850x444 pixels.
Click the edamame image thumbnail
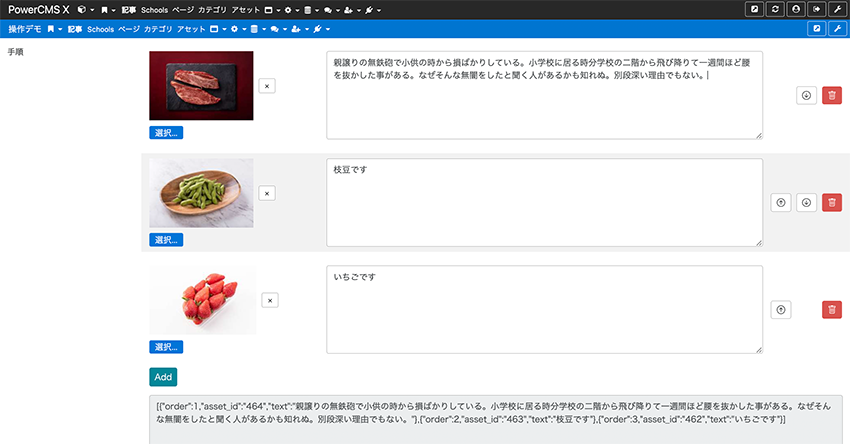click(201, 193)
